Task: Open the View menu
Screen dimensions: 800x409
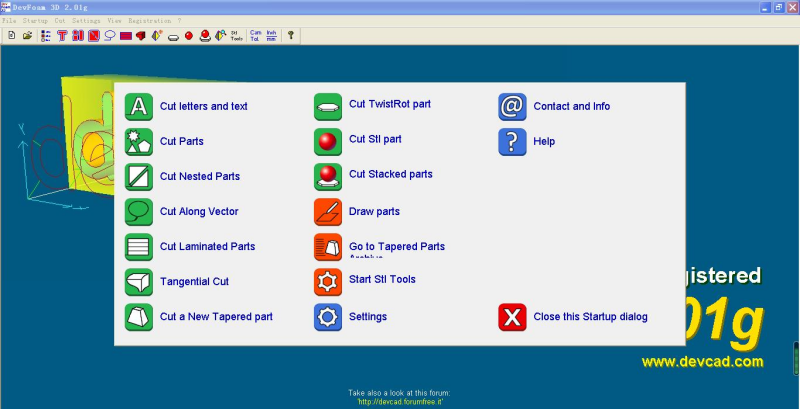Action: point(114,21)
